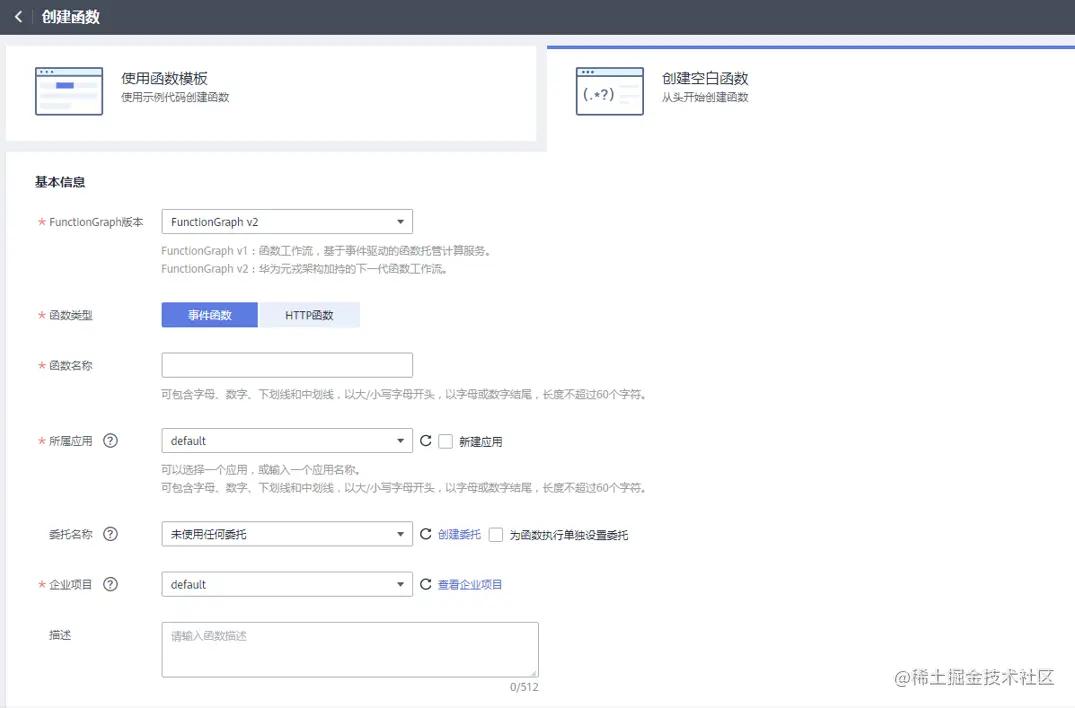
Task: Click the 可以选择一个应用 hint text
Action: pyautogui.click(x=261, y=470)
